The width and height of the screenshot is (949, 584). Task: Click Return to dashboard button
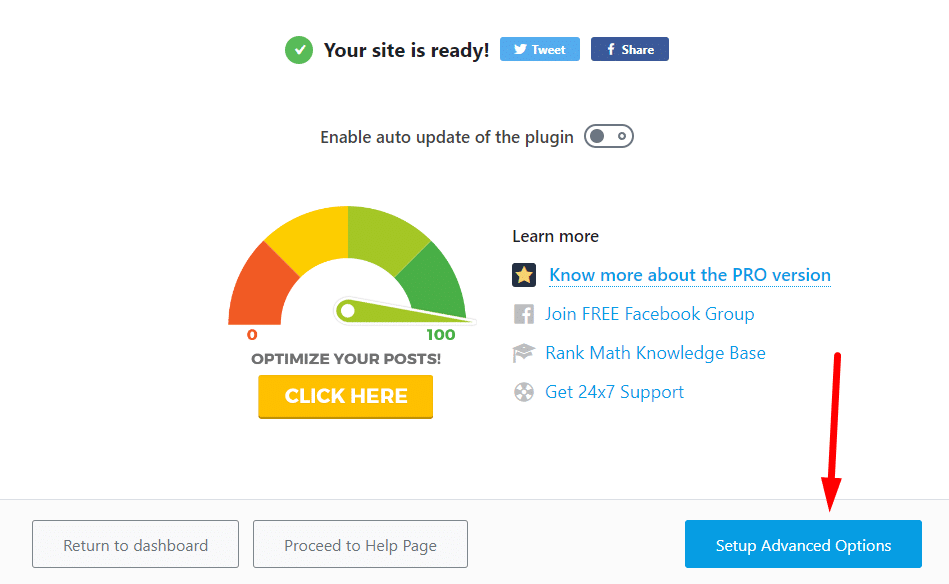tap(136, 546)
